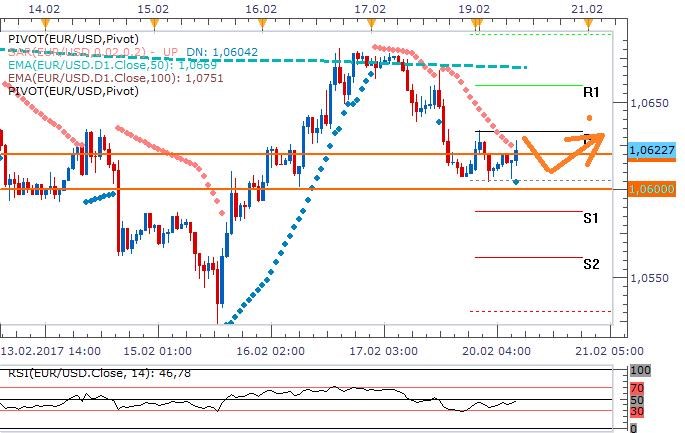
Task: Select the S1 support level label
Action: click(x=591, y=217)
